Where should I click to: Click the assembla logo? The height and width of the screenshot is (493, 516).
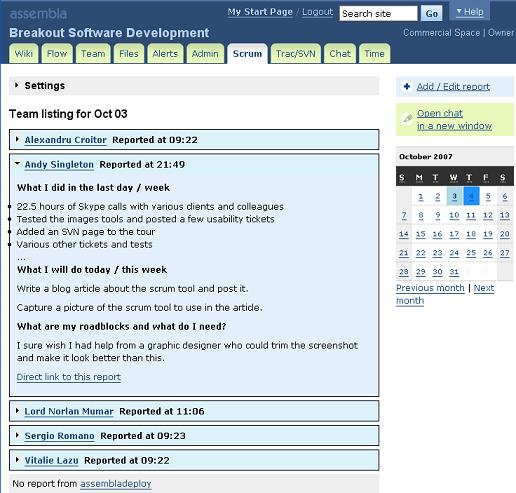(38, 14)
